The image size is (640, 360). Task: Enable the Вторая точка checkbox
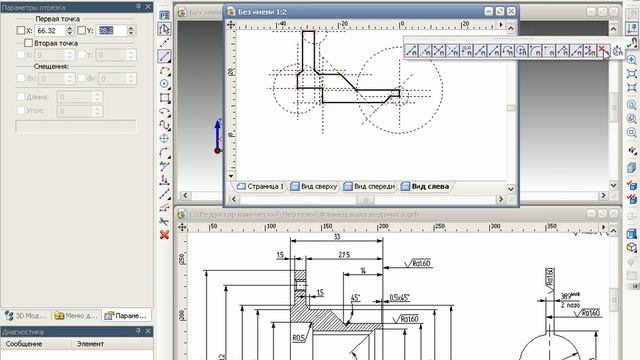(28, 43)
